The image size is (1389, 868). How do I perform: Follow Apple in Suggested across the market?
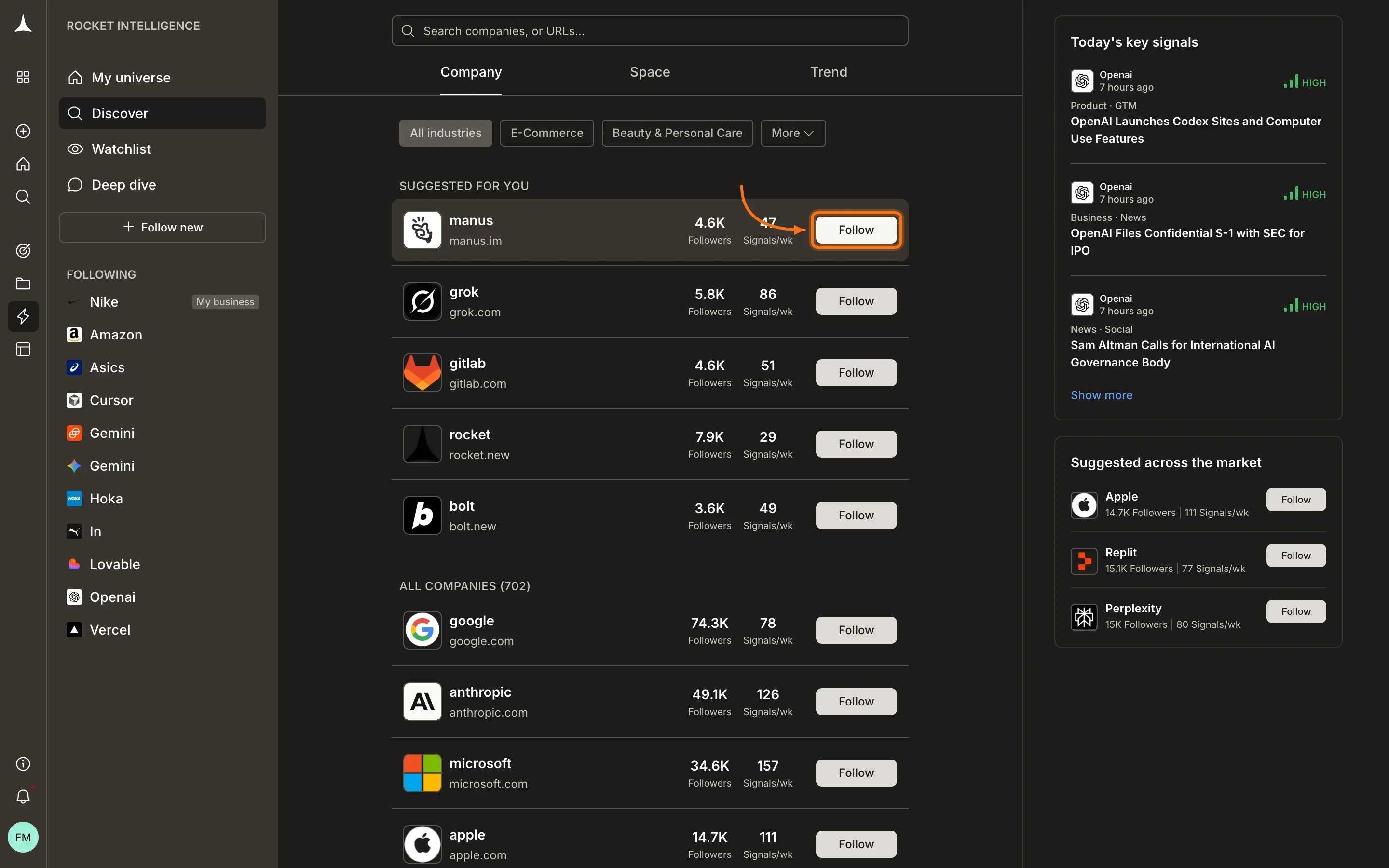coord(1295,500)
